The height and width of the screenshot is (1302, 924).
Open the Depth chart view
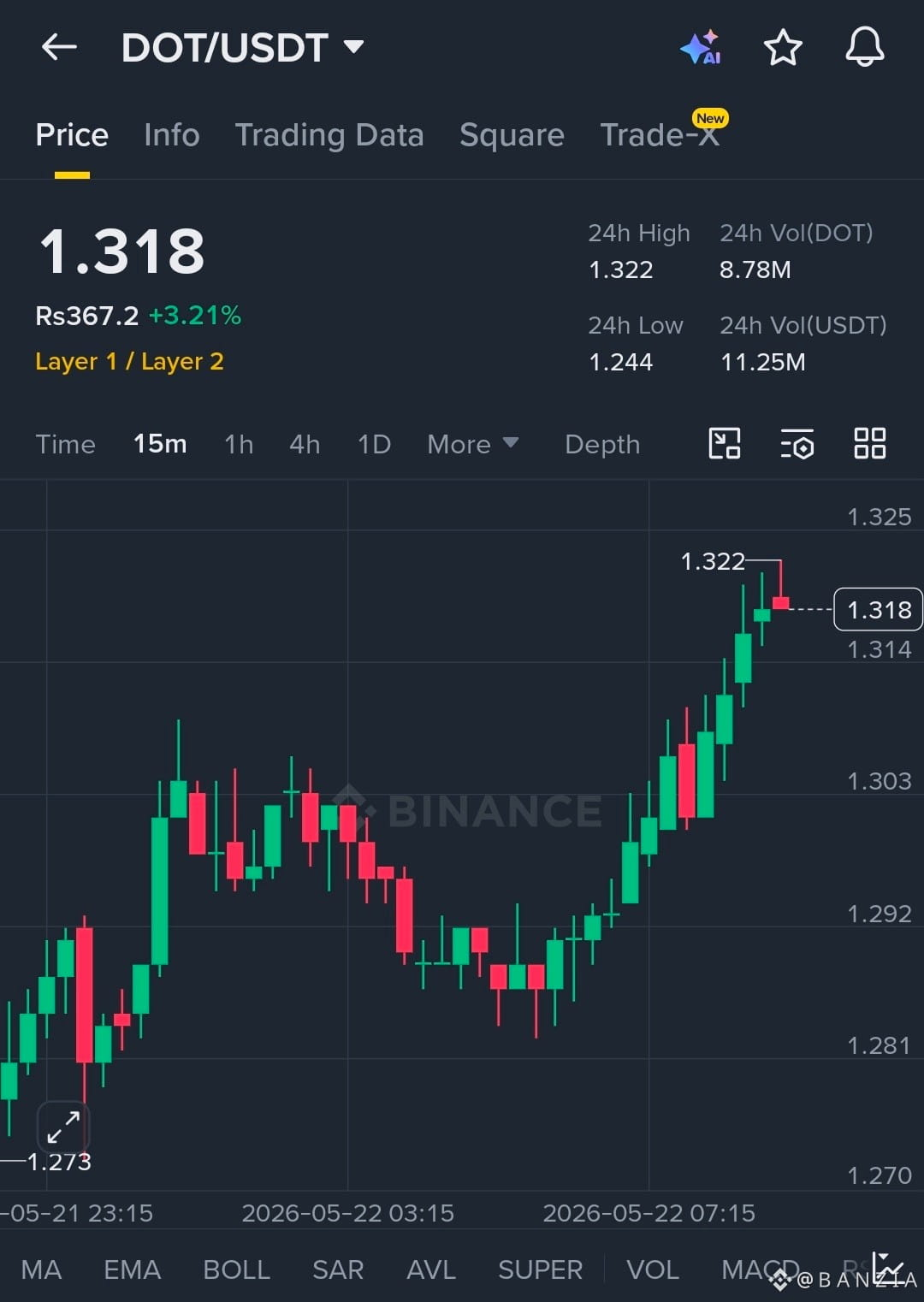602,444
